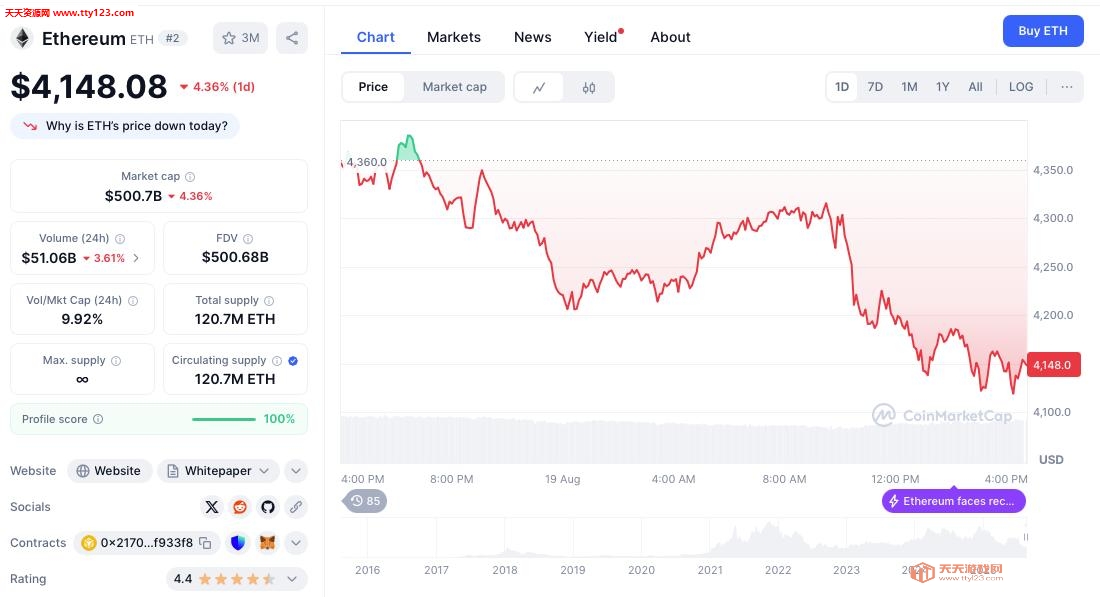Toggle chart to Market cap view
Screen dimensions: 1100x597
pos(454,87)
